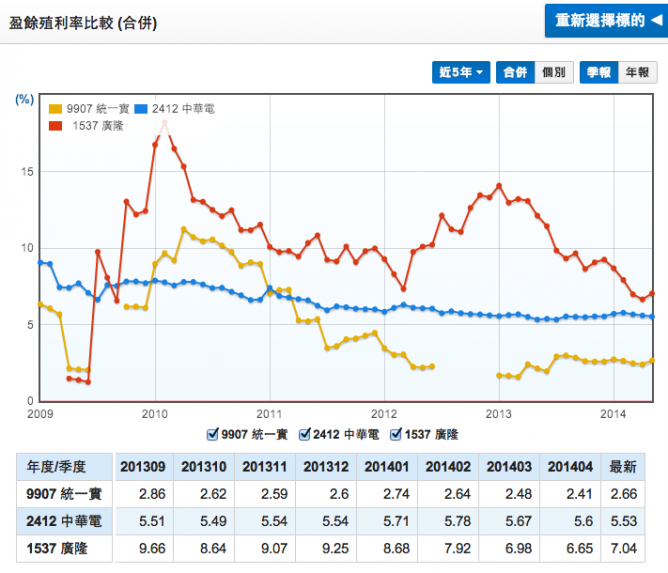The height and width of the screenshot is (573, 668).
Task: Open the 近5年 time range dropdown
Action: [461, 73]
